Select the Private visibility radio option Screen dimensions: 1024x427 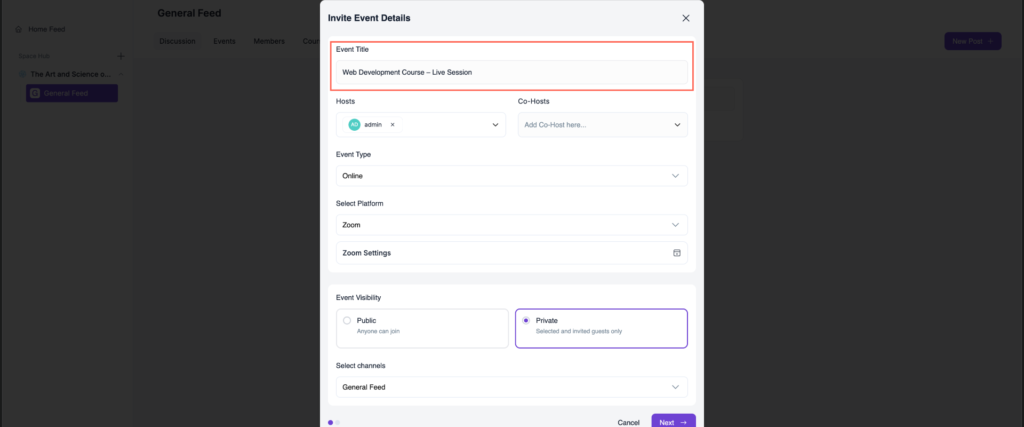pyautogui.click(x=526, y=321)
